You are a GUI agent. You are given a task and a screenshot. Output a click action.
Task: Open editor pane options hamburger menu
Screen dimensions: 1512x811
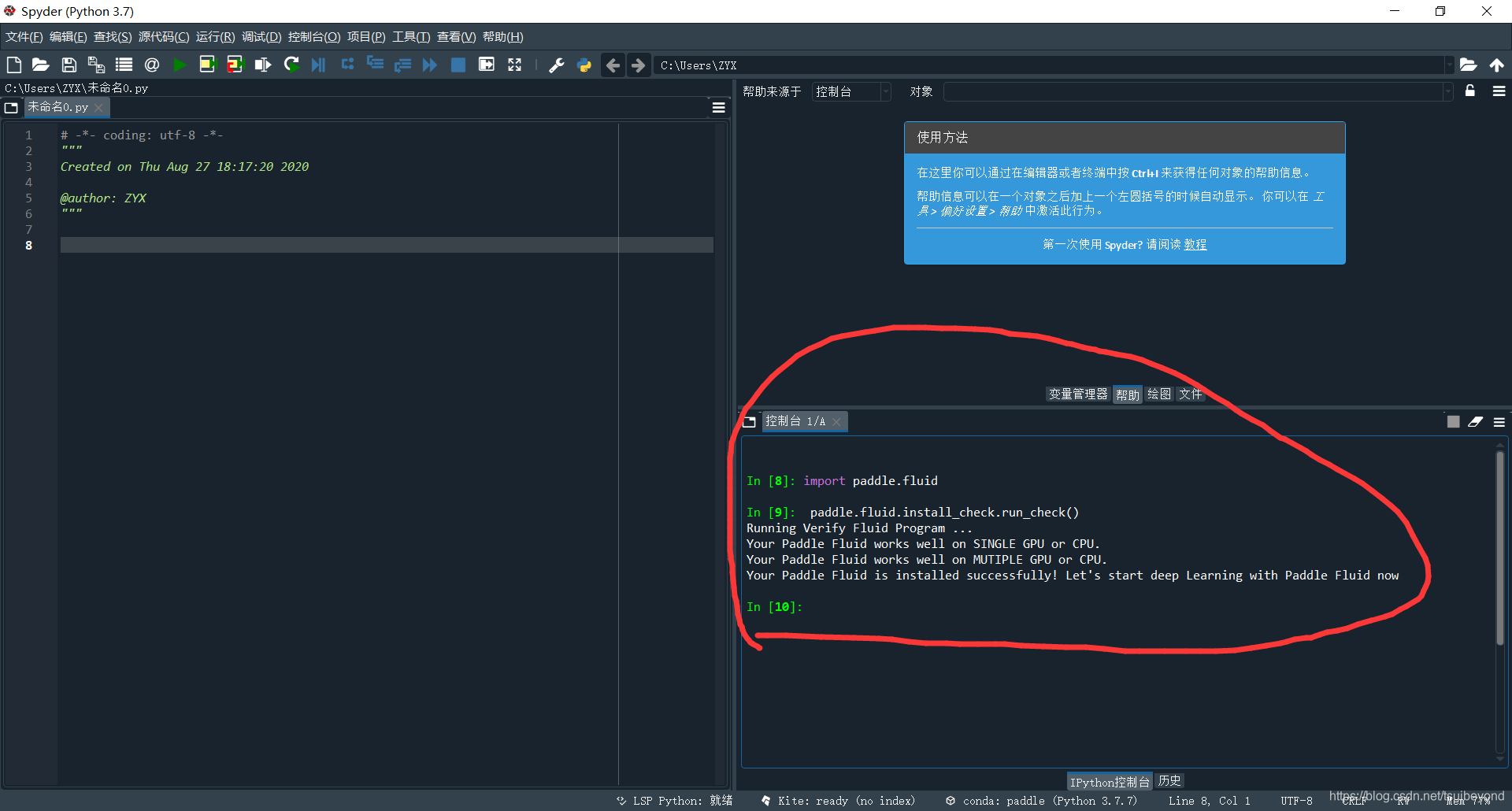pos(718,108)
